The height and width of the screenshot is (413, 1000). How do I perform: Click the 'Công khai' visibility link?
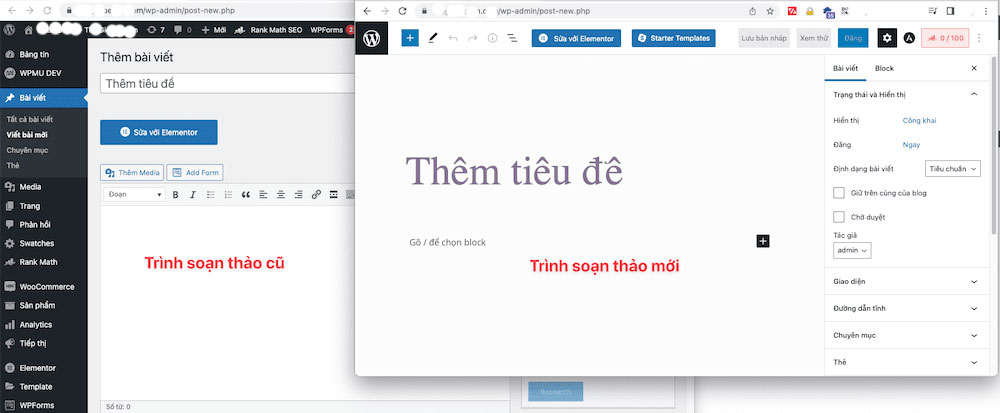point(919,120)
